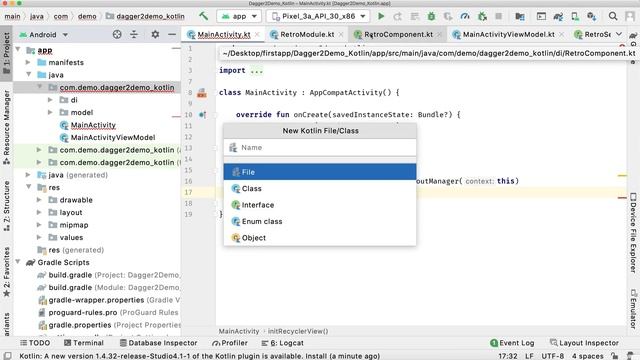Close the MainActivity.kt tab
This screenshot has height=360, width=640.
point(257,35)
